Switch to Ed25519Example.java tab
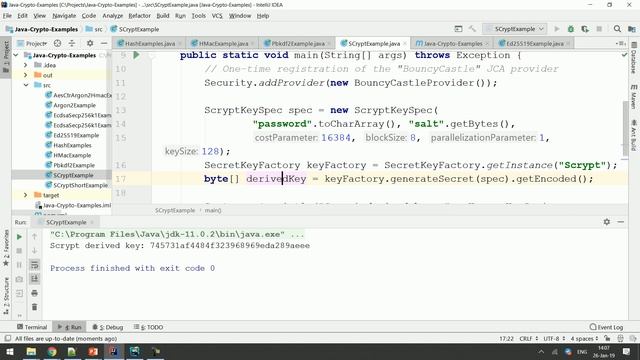The width and height of the screenshot is (640, 360). tap(534, 43)
